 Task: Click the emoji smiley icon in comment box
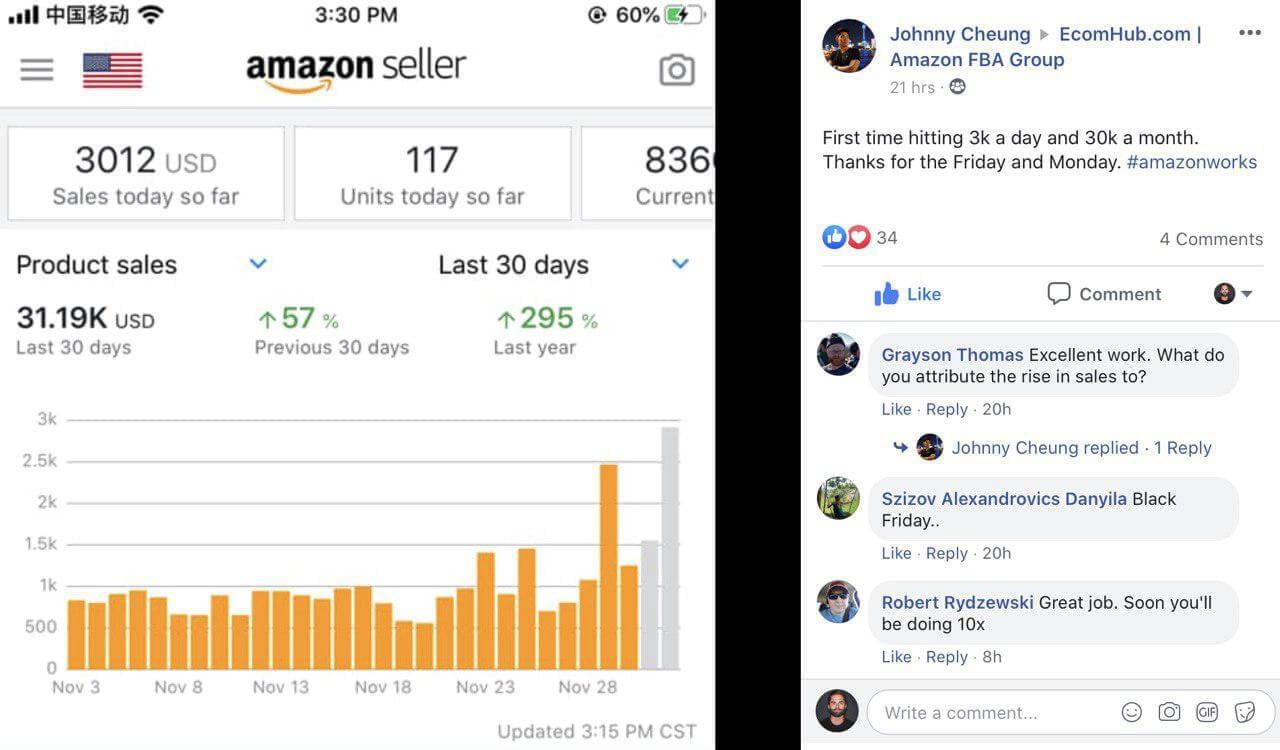click(1132, 712)
